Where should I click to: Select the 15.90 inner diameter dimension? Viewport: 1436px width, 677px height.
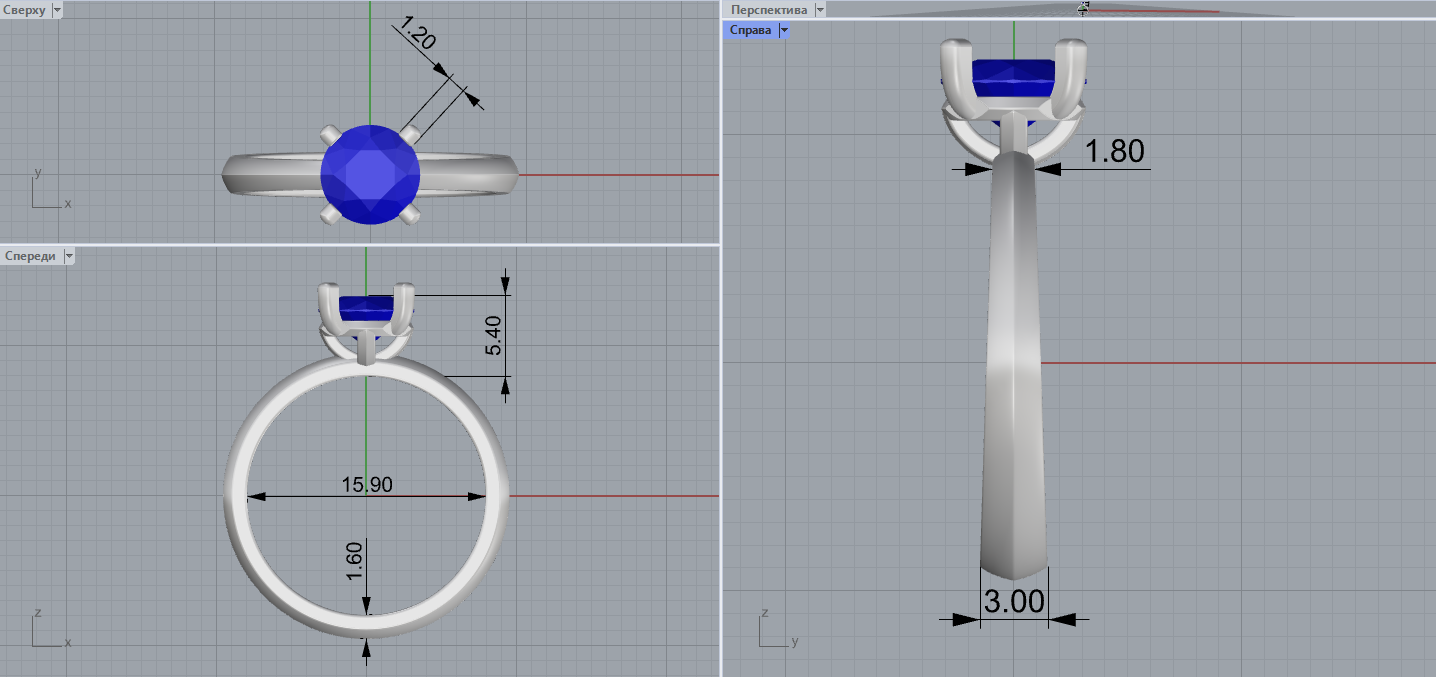click(x=367, y=485)
